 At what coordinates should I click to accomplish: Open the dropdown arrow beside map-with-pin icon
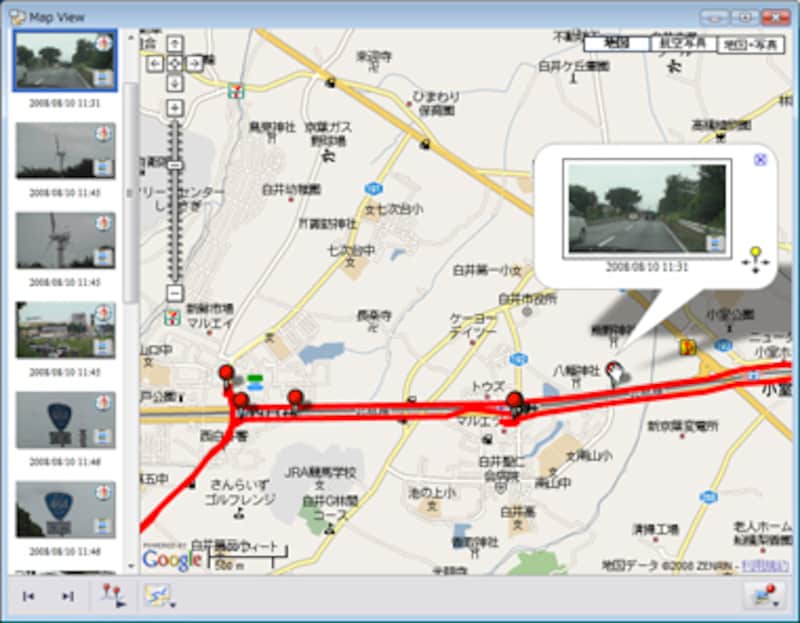[776, 604]
